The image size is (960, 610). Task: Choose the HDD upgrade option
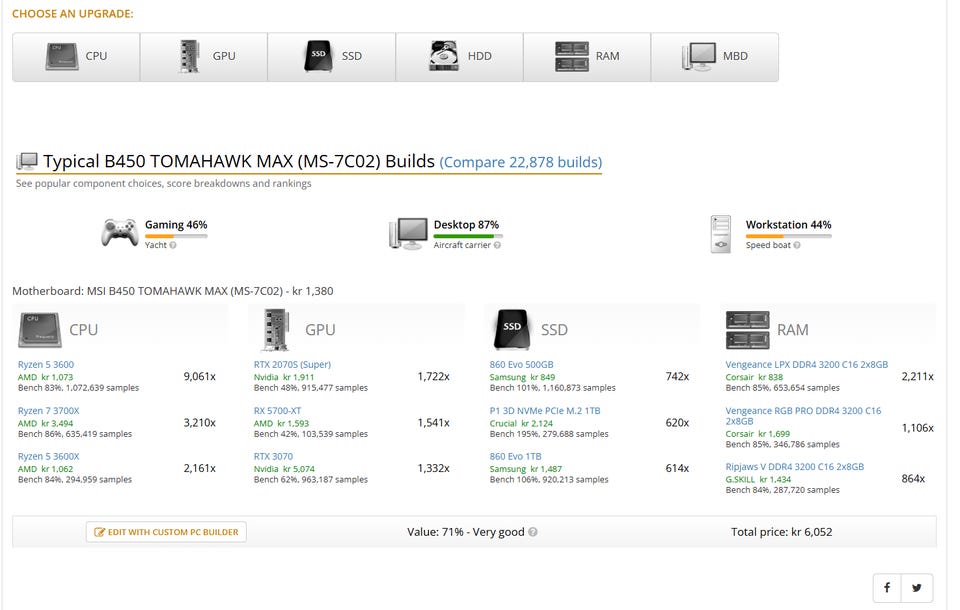click(460, 57)
